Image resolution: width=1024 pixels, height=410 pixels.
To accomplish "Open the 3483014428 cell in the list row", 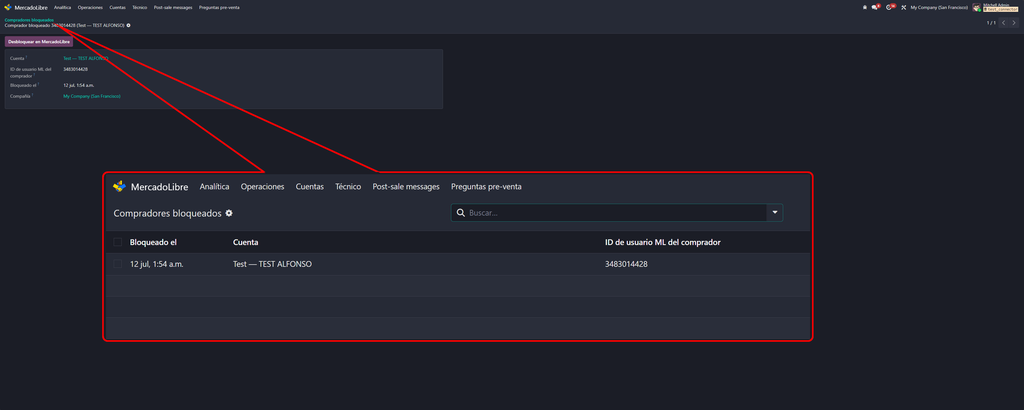I will 626,264.
